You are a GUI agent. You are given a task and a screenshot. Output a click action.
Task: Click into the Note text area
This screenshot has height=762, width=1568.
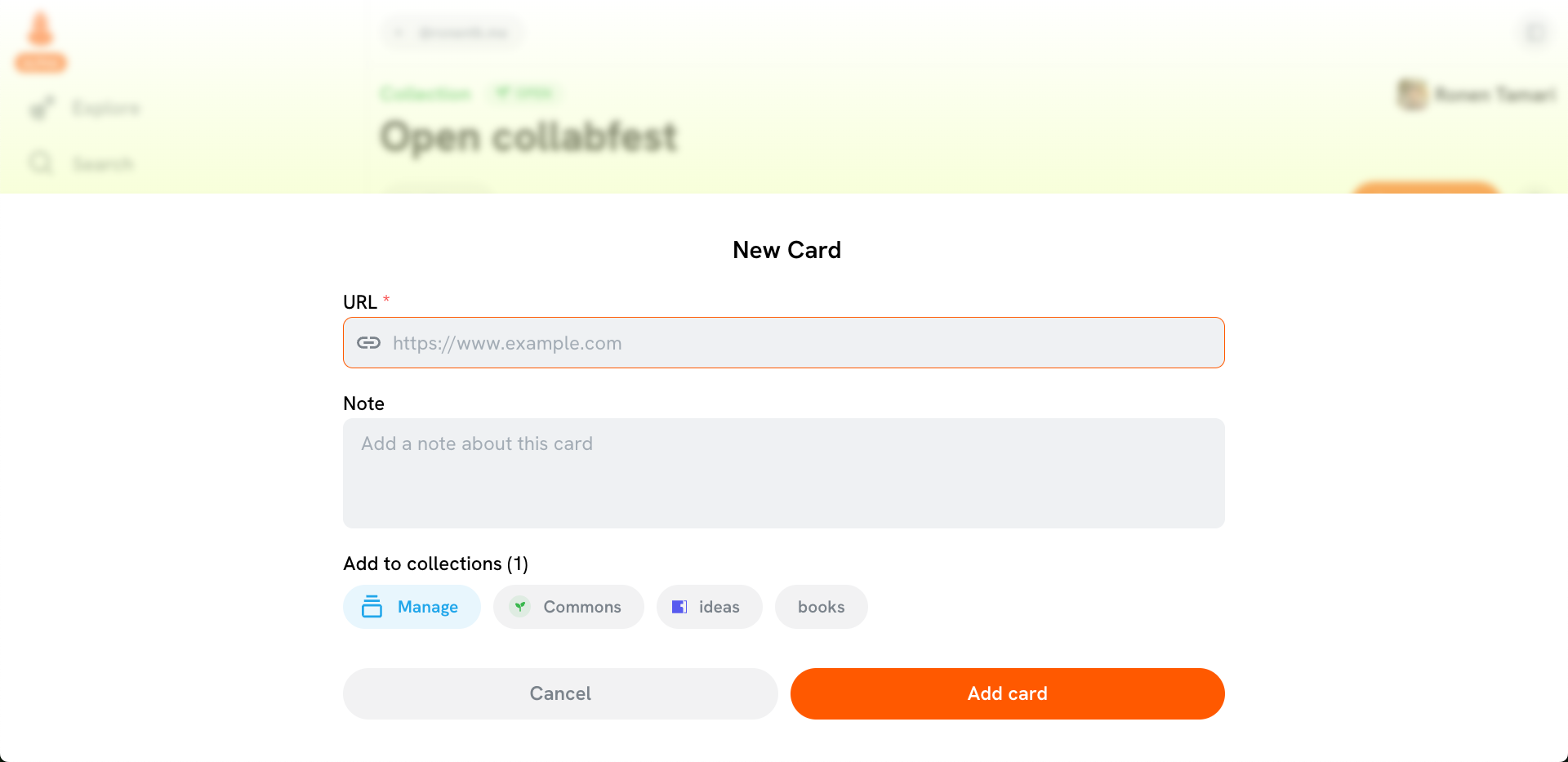783,473
